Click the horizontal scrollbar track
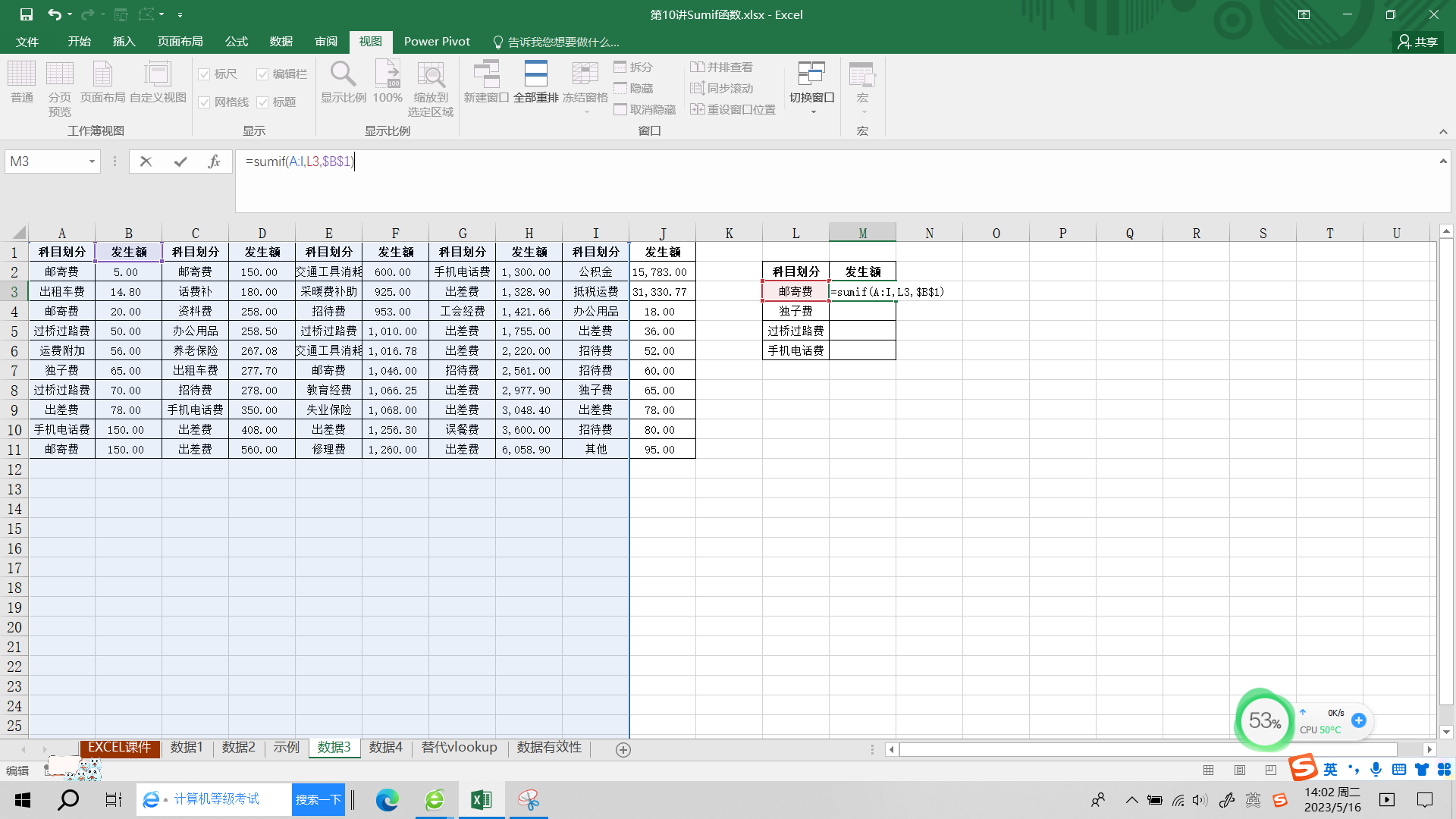The height and width of the screenshot is (819, 1456). 1147,749
